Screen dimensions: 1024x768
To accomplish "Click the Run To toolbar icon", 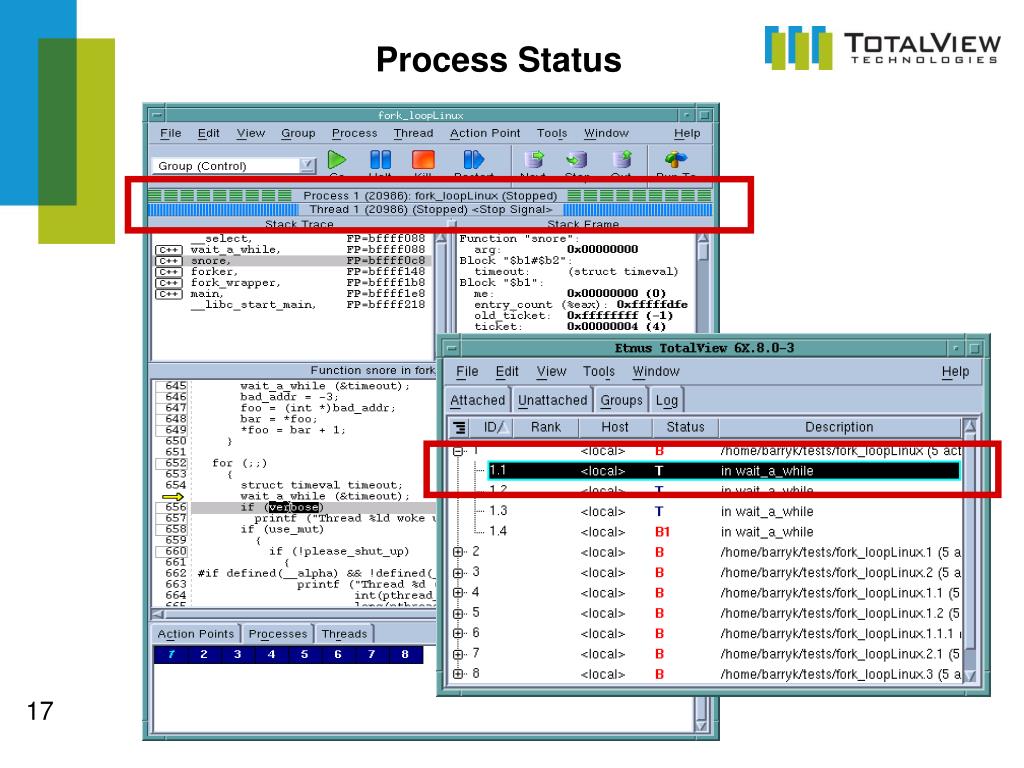I will pos(676,159).
